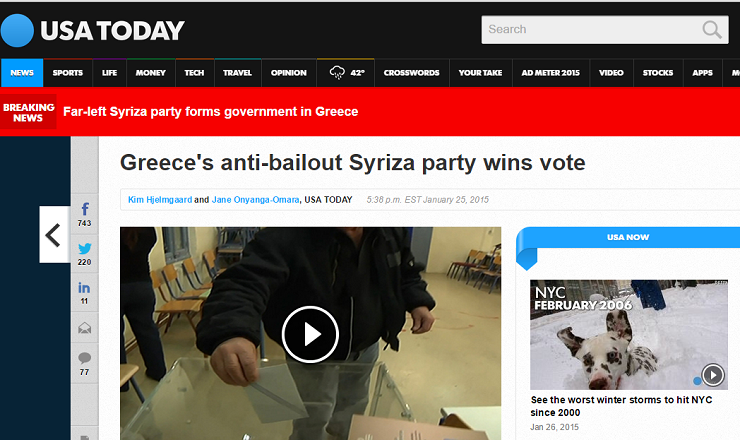The height and width of the screenshot is (440, 740).
Task: Play the Greece election video
Action: point(310,334)
